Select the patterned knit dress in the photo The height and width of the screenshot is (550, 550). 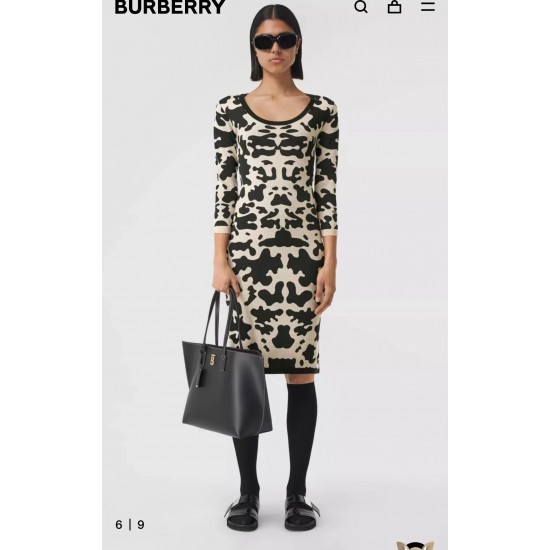[x=276, y=232]
